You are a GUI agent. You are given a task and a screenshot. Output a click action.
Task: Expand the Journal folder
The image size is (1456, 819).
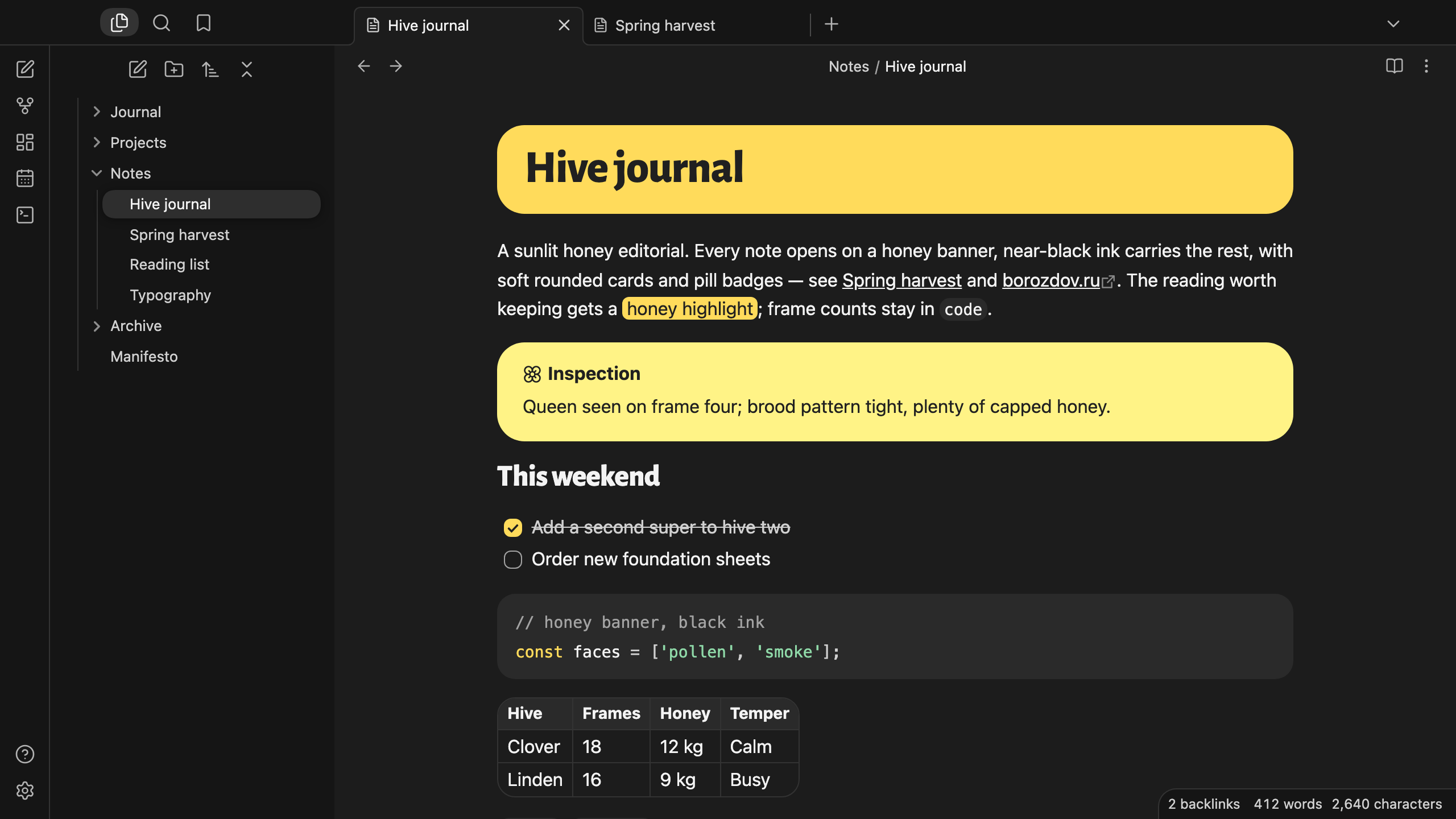(97, 111)
